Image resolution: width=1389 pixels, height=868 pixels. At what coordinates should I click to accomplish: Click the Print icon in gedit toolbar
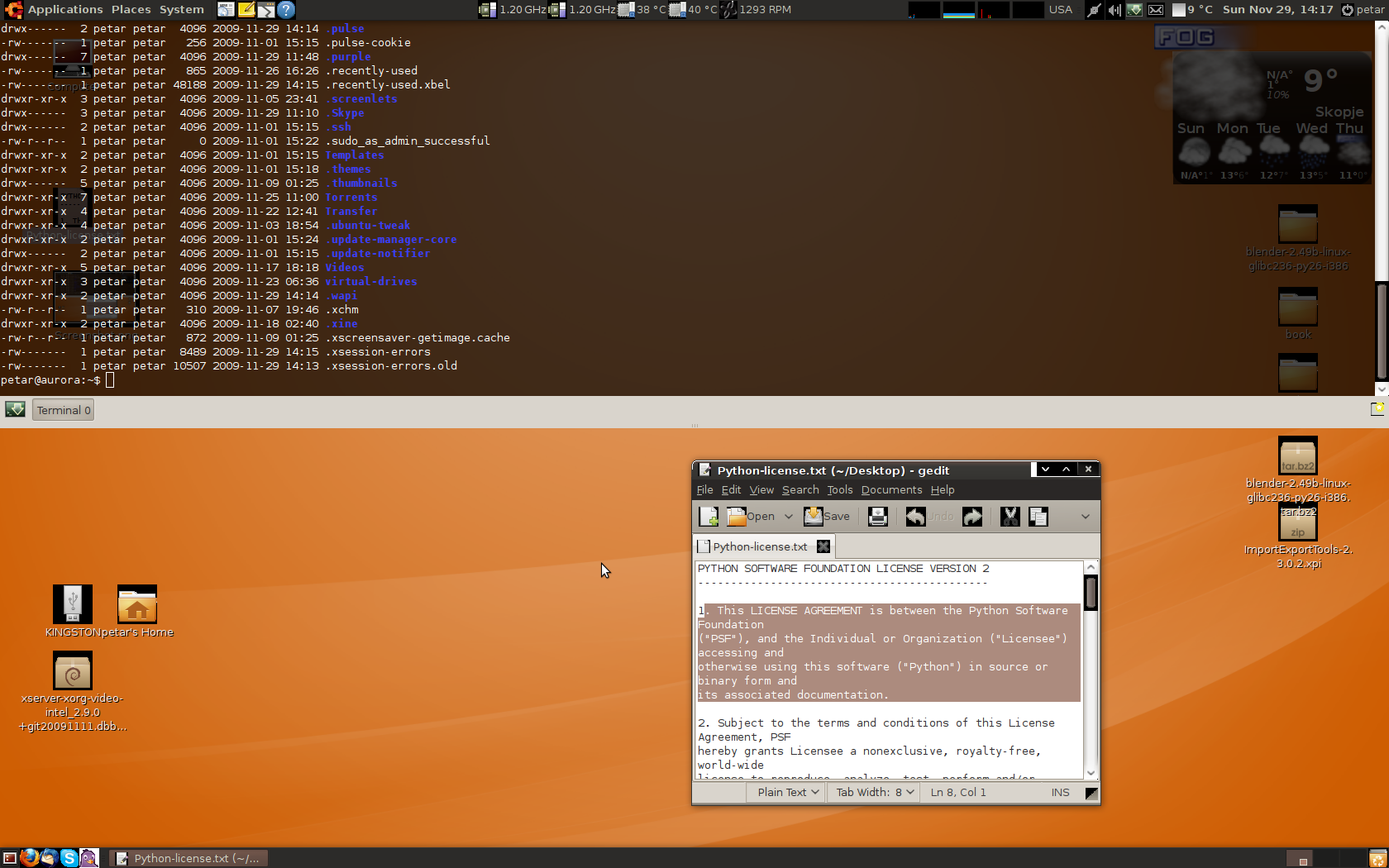point(877,517)
